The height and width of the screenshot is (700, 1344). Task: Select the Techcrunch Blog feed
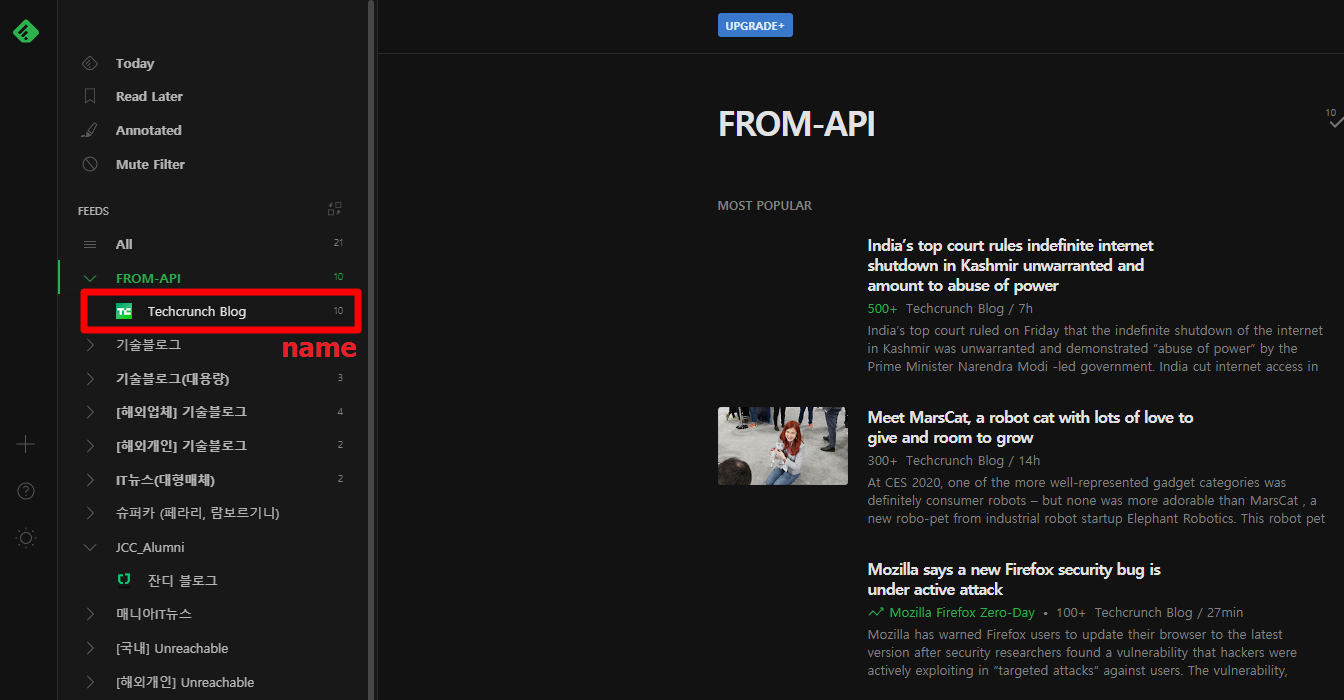pos(197,311)
